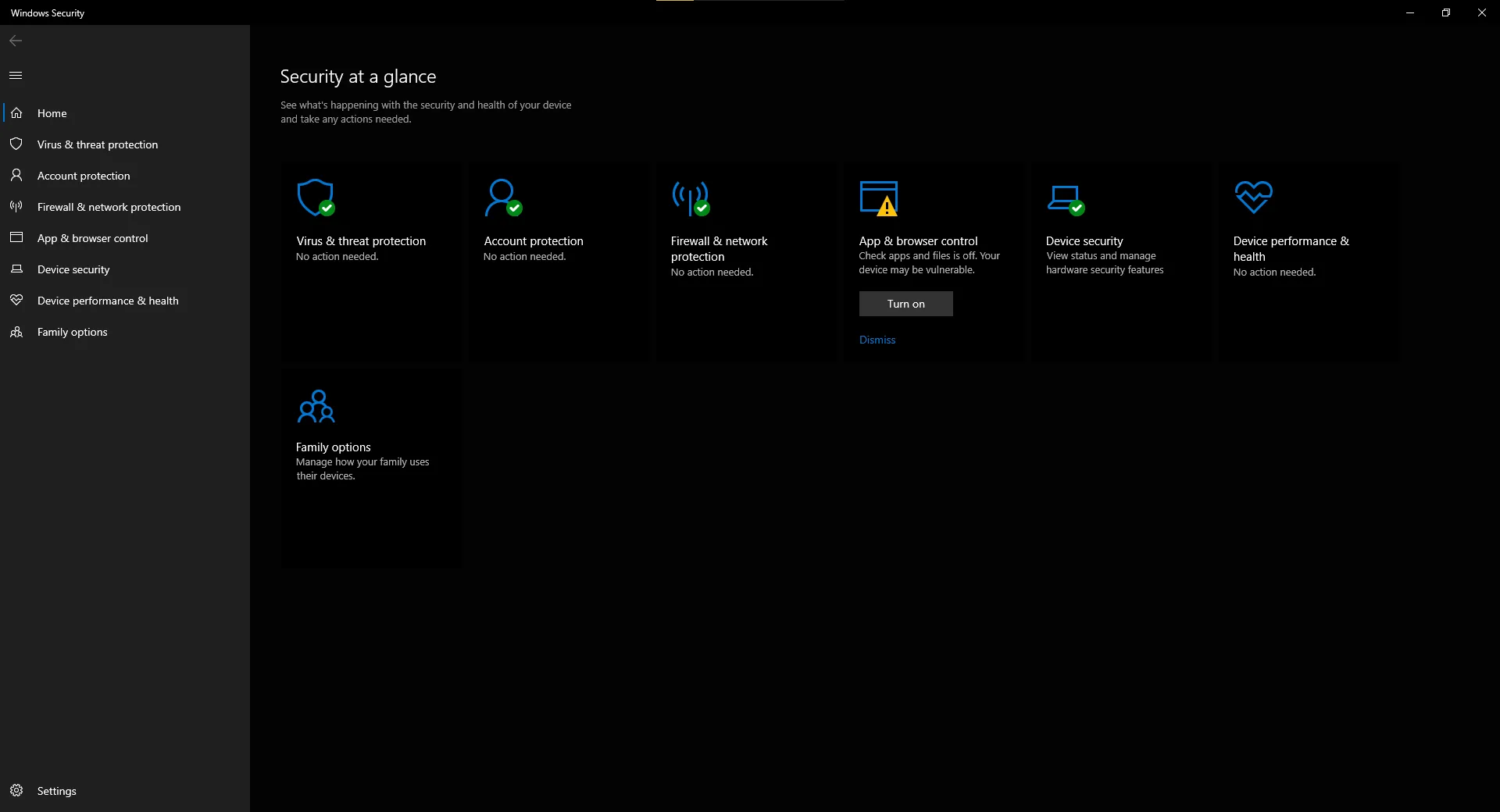Screen dimensions: 1500x812
Task: Click the 'Security at a glance' heading
Action: pos(358,77)
